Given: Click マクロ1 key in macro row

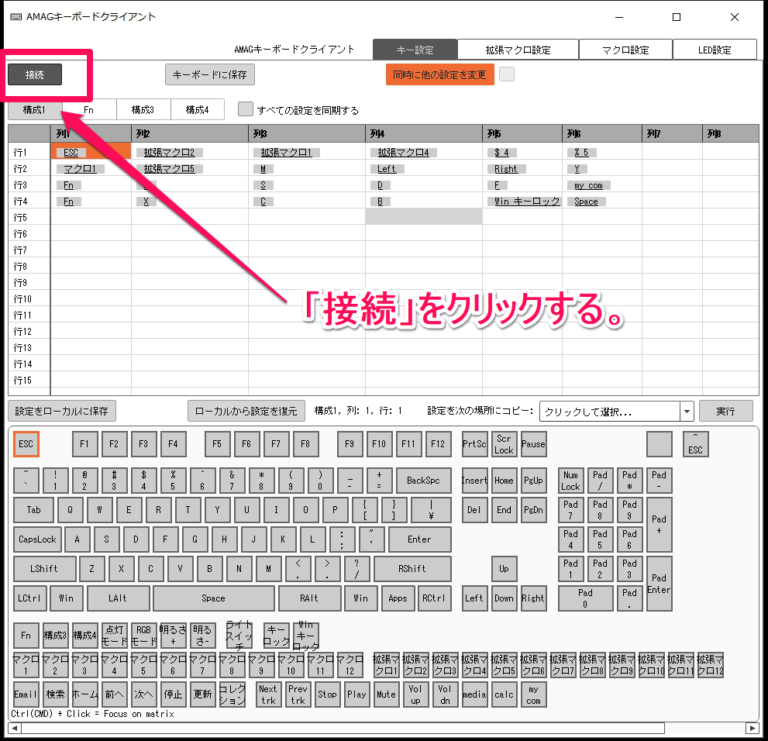Looking at the screenshot, I should point(26,665).
